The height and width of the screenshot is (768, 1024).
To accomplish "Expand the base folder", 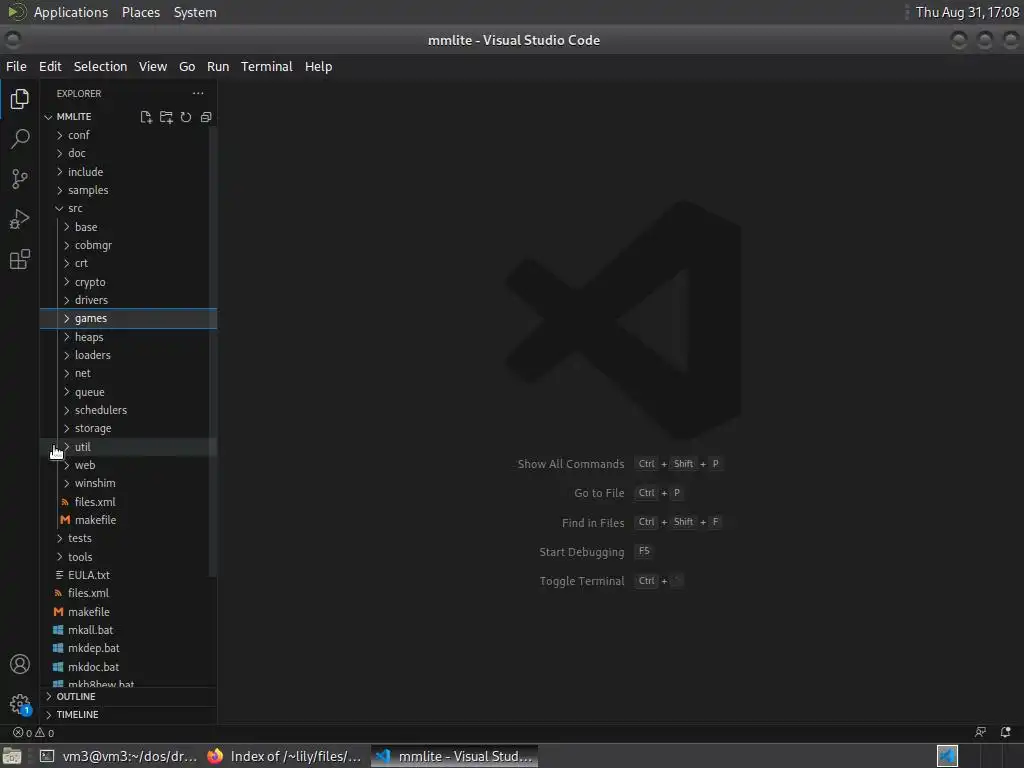I will click(x=128, y=227).
